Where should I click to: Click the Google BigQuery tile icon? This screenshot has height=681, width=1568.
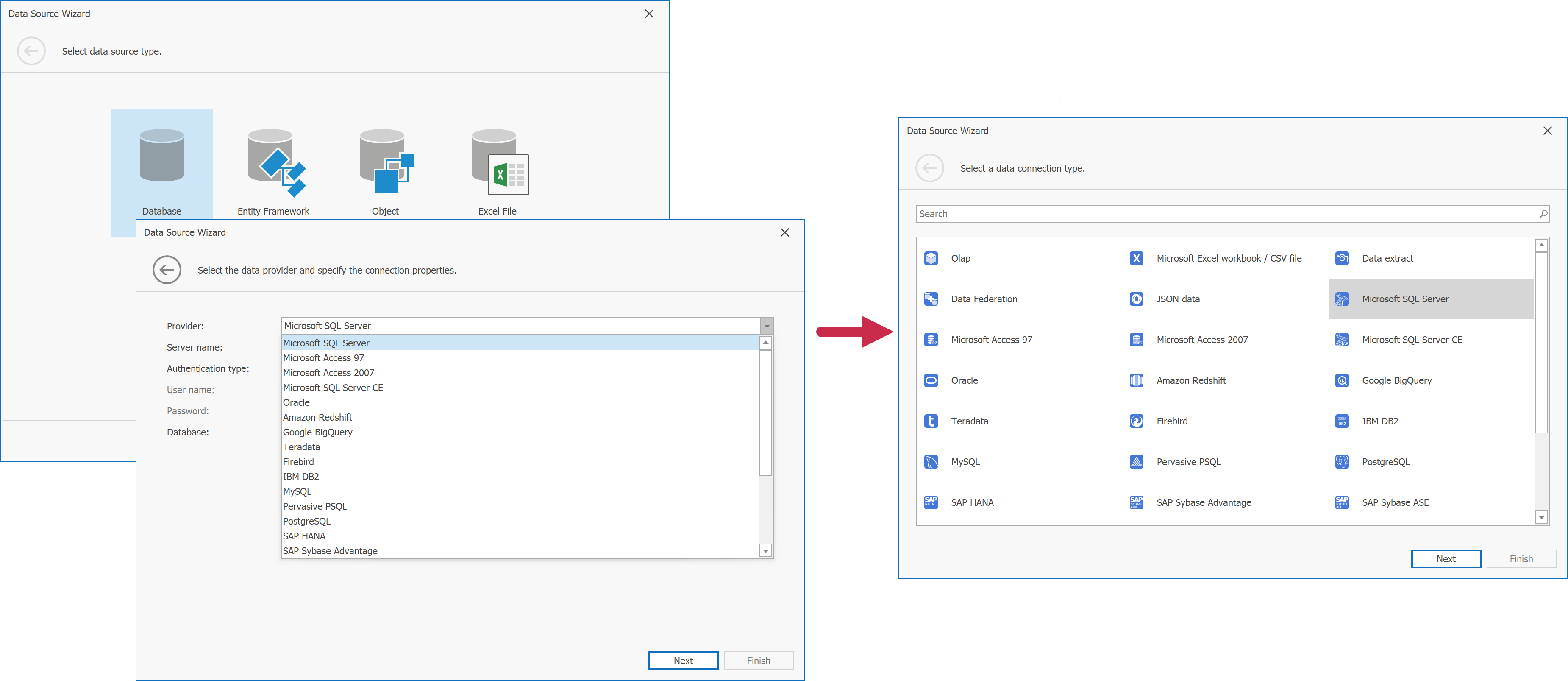point(1342,381)
